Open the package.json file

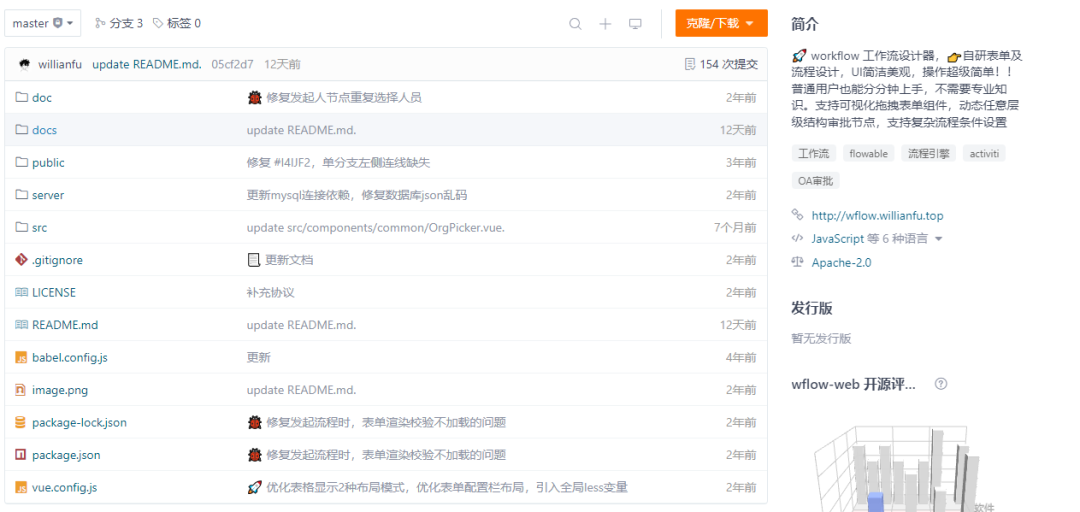[66, 455]
